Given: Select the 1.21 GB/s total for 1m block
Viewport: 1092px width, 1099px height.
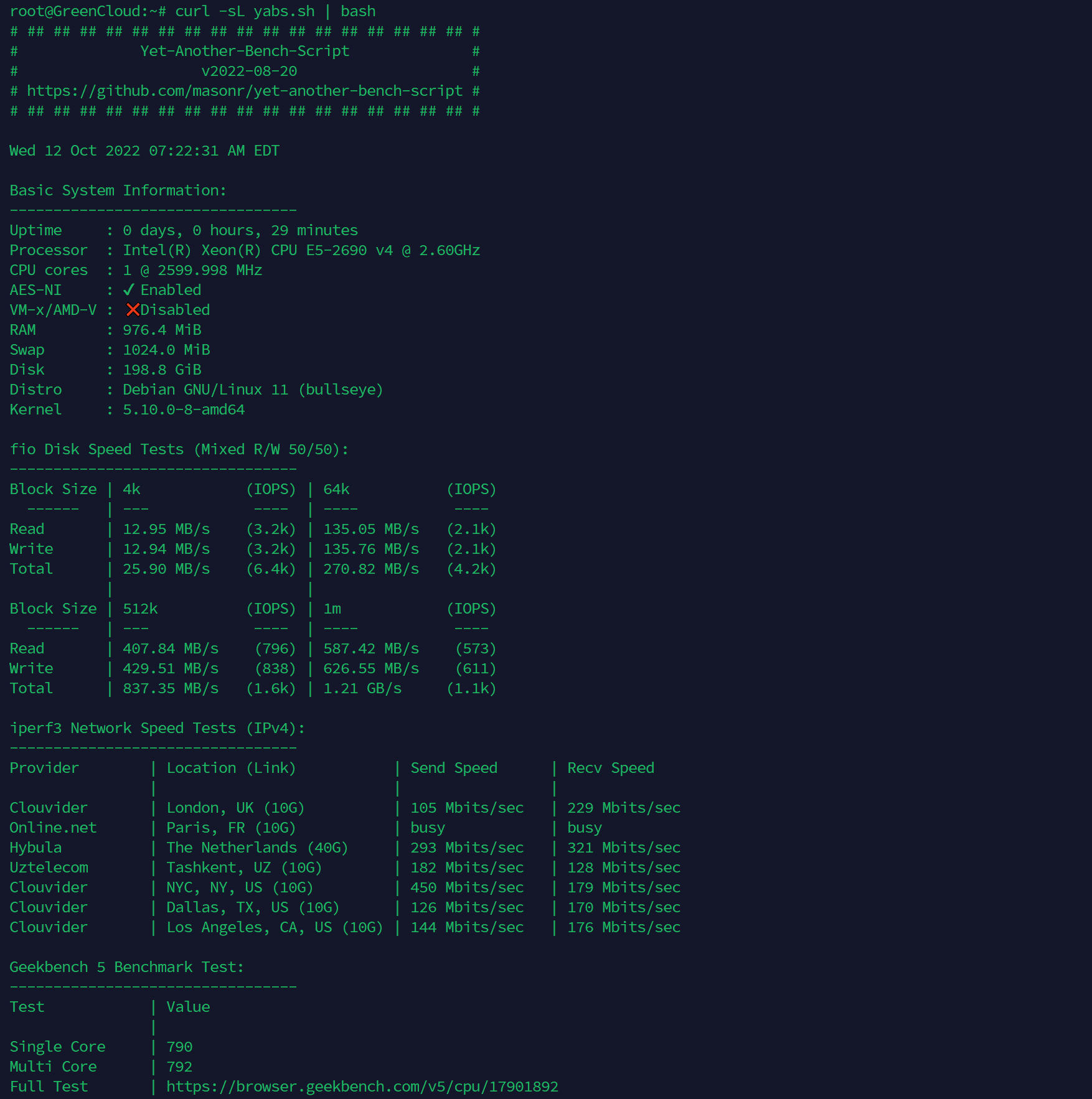Looking at the screenshot, I should coord(362,688).
